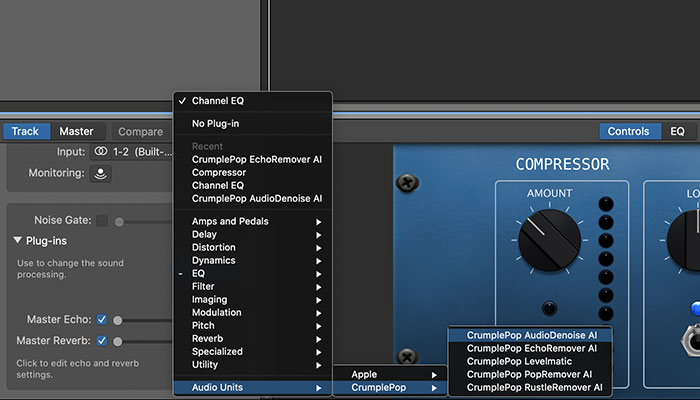Screen dimensions: 700x400
Task: Click the 'Use to change the sound processing' text
Action: pyautogui.click(x=70, y=269)
